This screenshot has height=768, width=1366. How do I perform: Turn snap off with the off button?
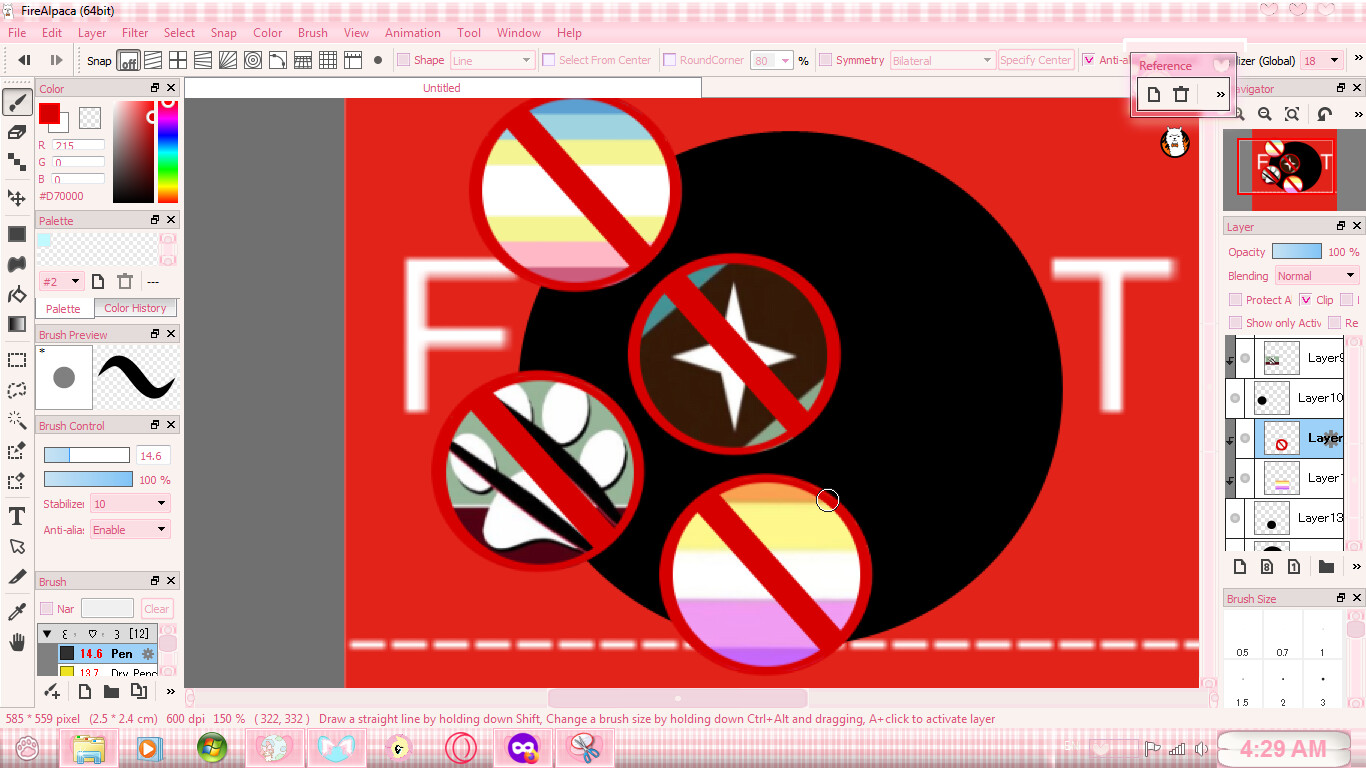point(128,61)
